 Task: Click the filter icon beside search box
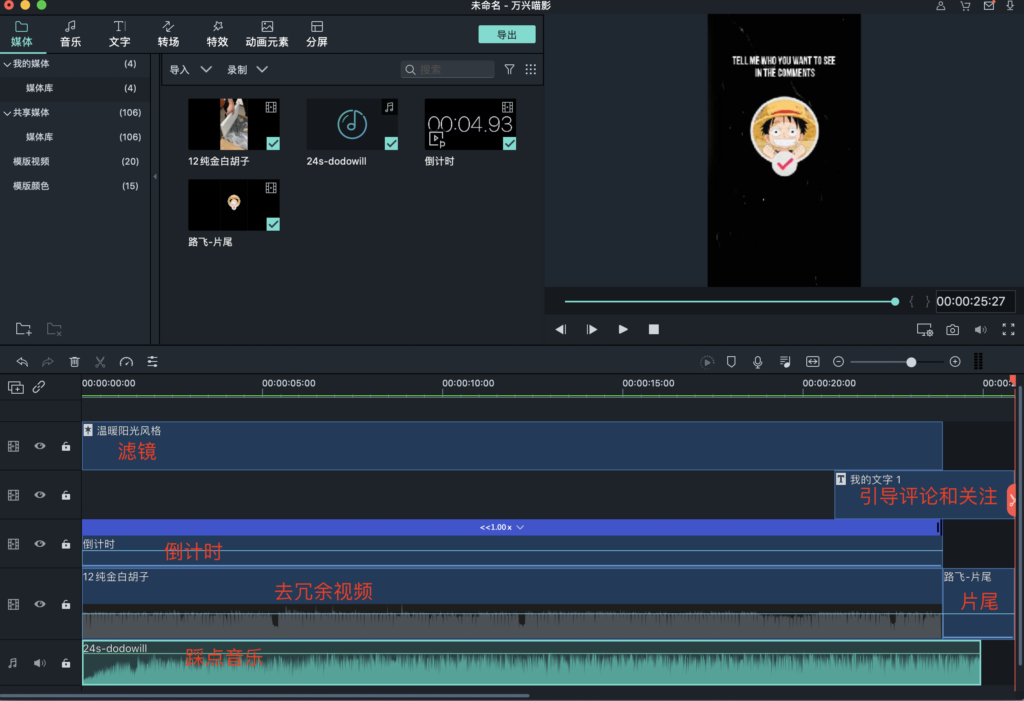[x=509, y=70]
